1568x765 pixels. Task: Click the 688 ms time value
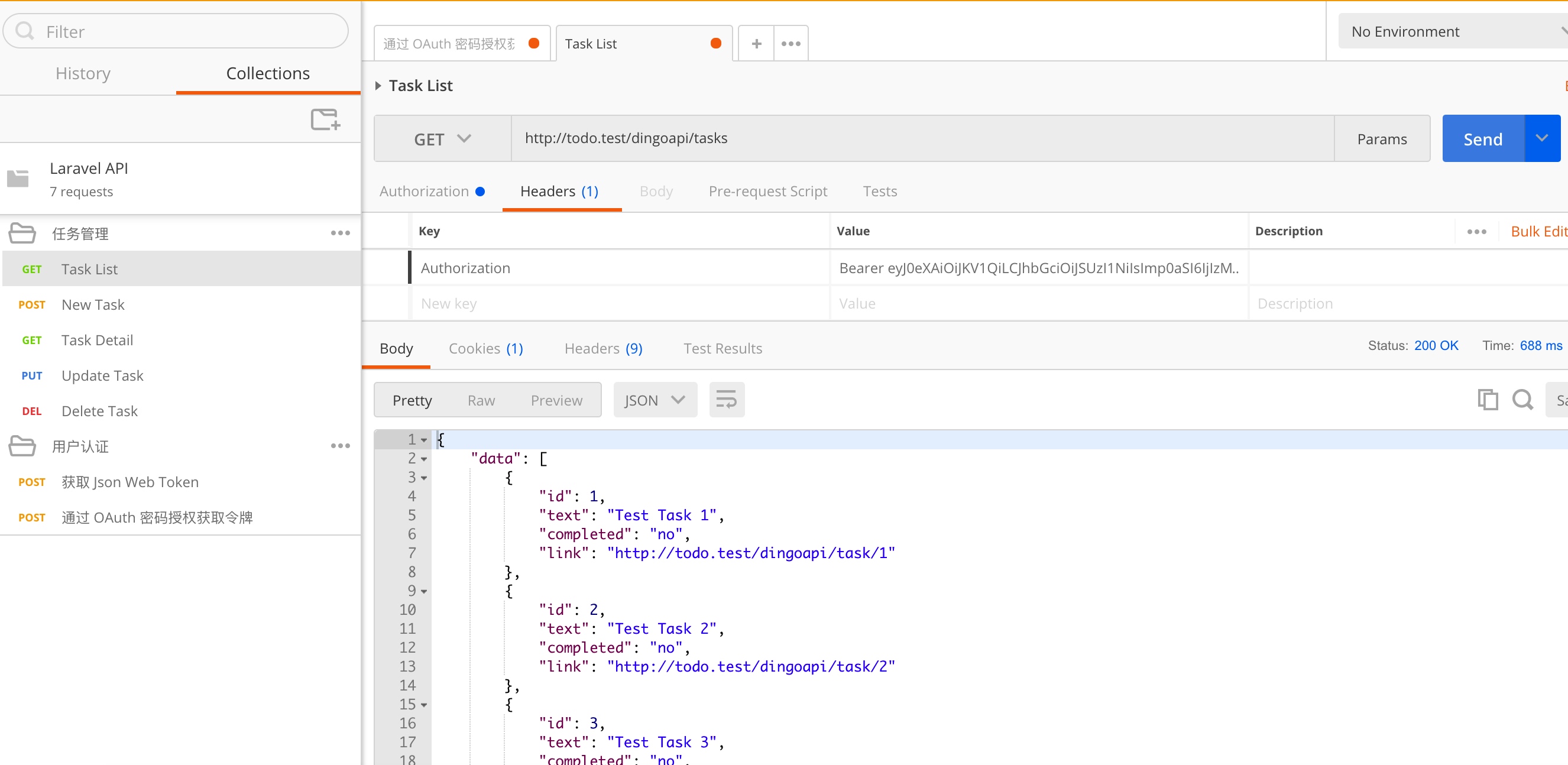tap(1541, 346)
